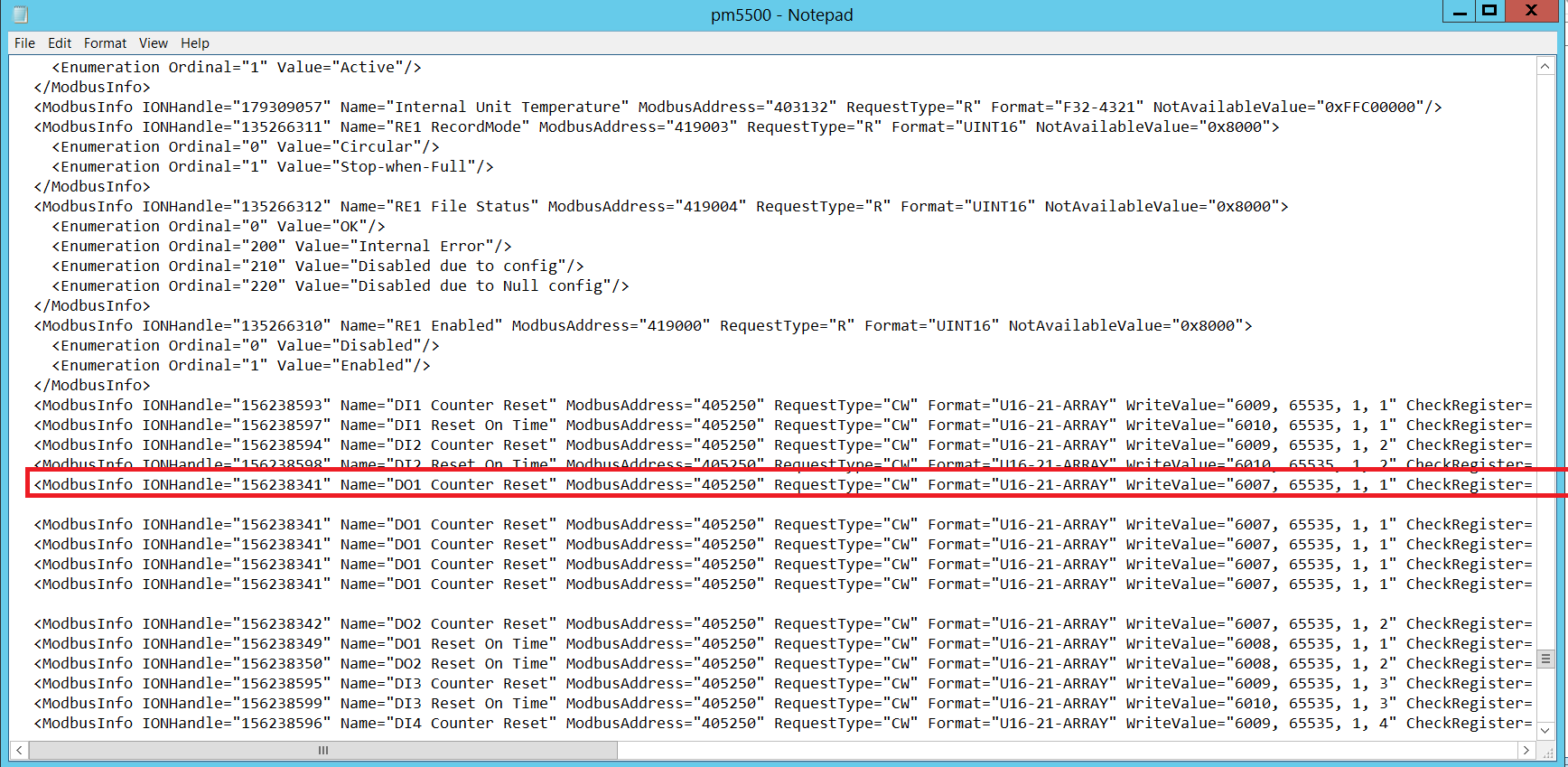Open the Help menu

pos(194,43)
